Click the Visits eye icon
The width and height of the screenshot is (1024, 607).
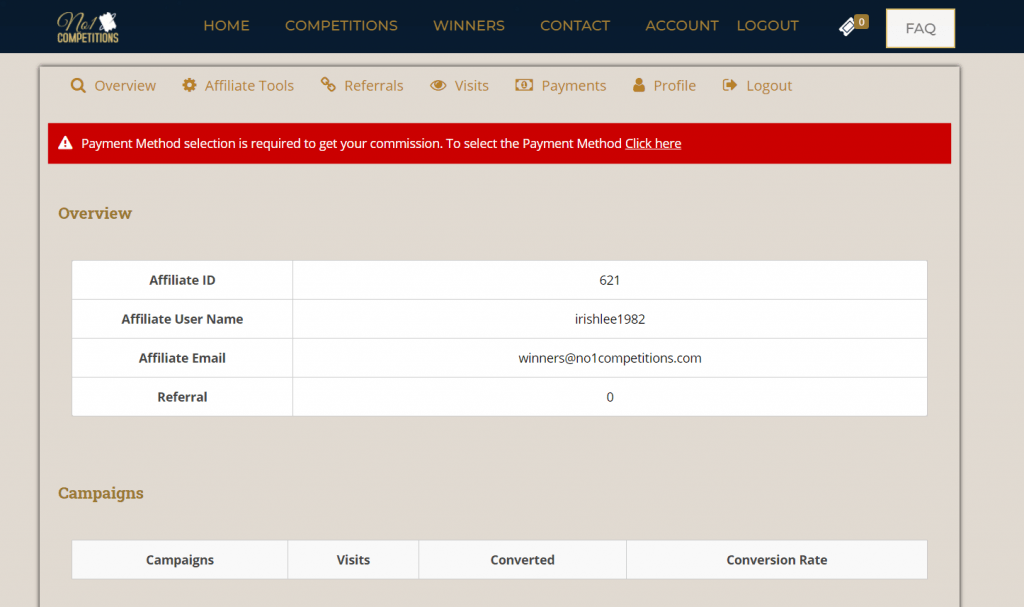click(x=438, y=86)
